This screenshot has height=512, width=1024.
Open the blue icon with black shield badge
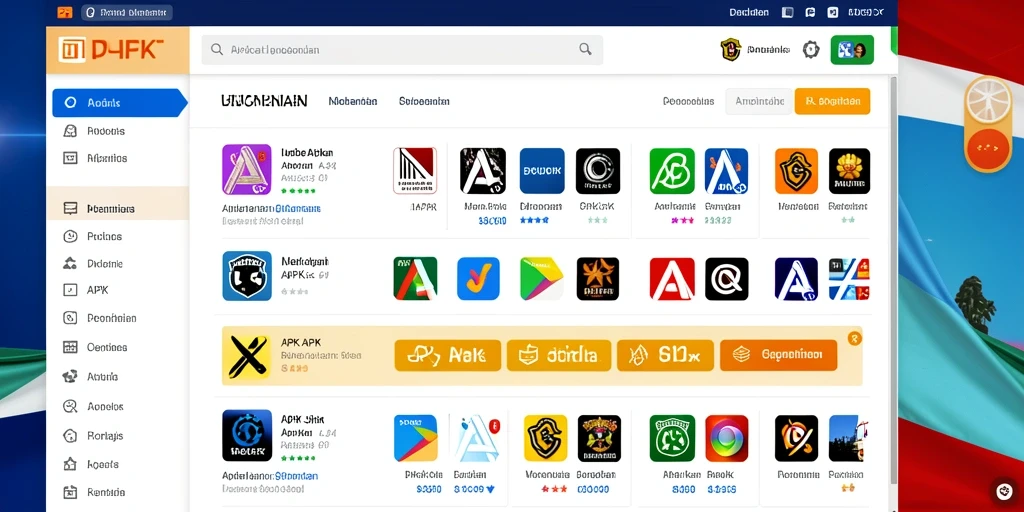click(x=247, y=276)
